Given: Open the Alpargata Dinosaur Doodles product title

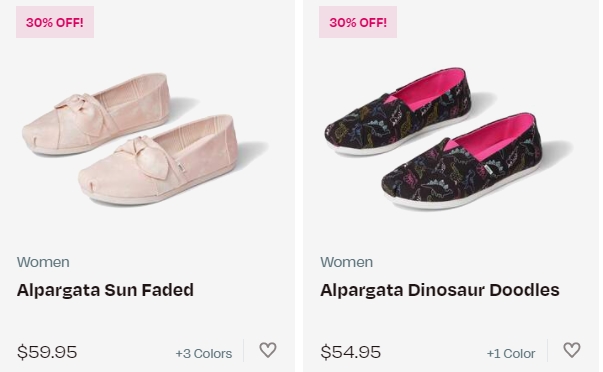Looking at the screenshot, I should (440, 290).
